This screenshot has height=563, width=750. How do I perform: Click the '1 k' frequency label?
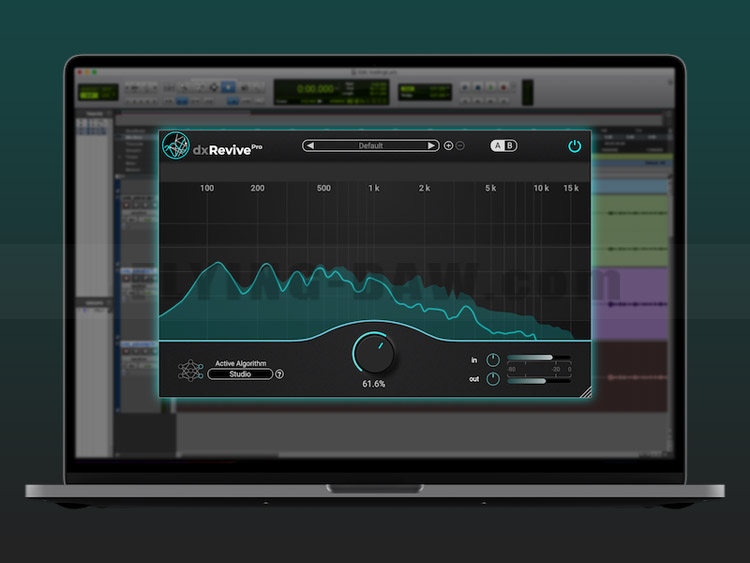(374, 188)
